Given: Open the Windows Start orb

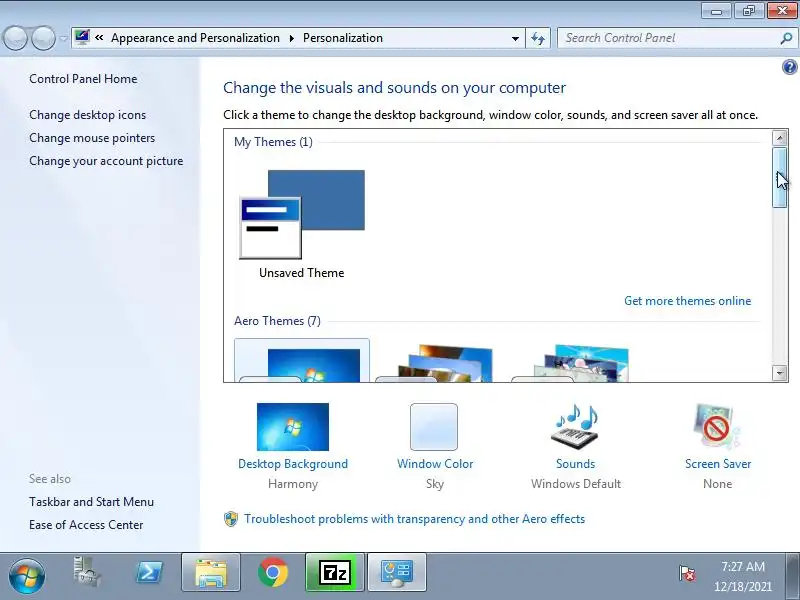Looking at the screenshot, I should click(27, 577).
